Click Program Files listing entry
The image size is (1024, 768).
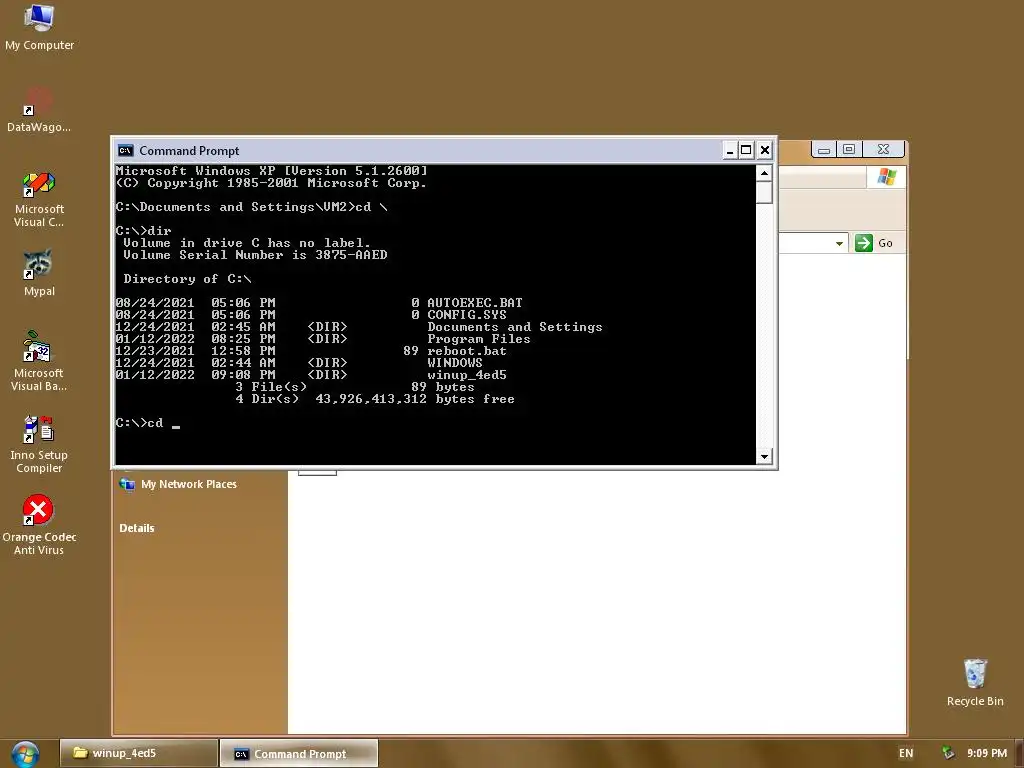(x=479, y=339)
